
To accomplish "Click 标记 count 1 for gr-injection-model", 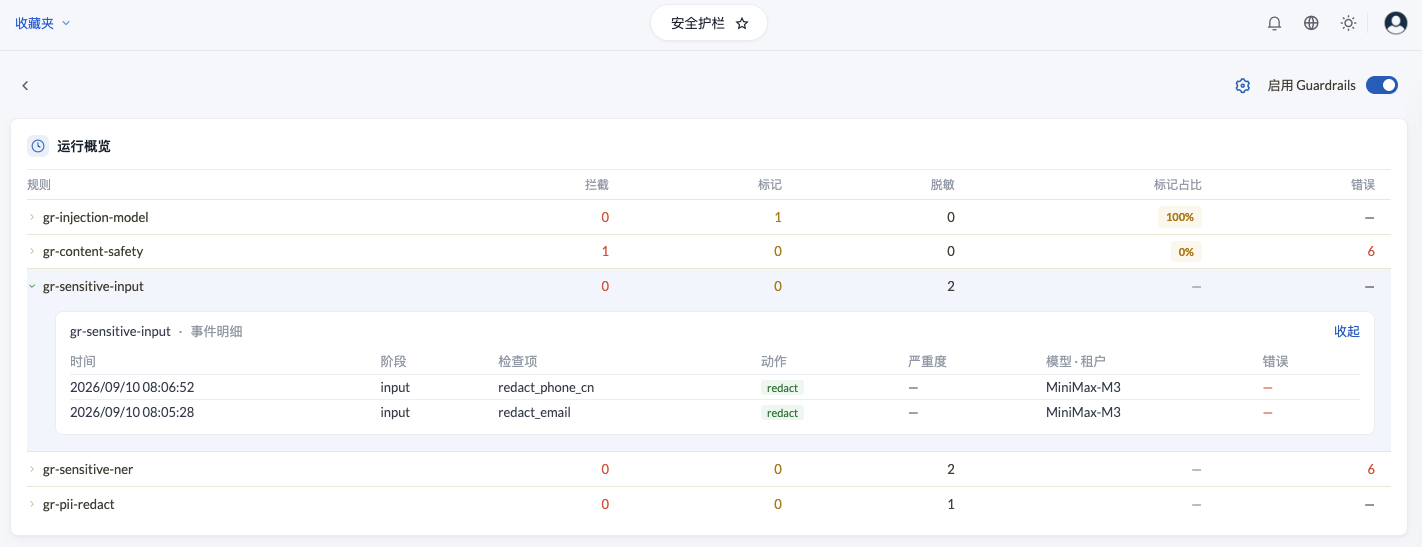I will click(778, 217).
